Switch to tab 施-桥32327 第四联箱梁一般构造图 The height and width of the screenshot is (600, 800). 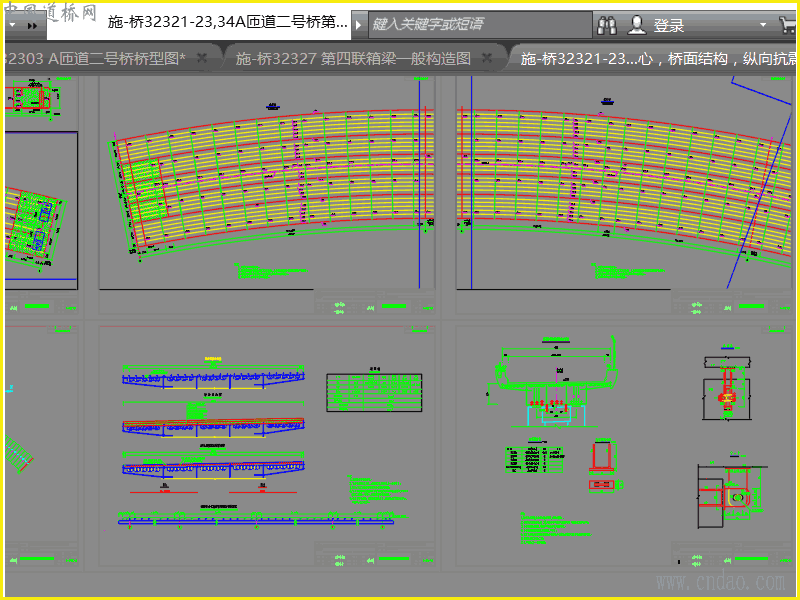pos(353,59)
